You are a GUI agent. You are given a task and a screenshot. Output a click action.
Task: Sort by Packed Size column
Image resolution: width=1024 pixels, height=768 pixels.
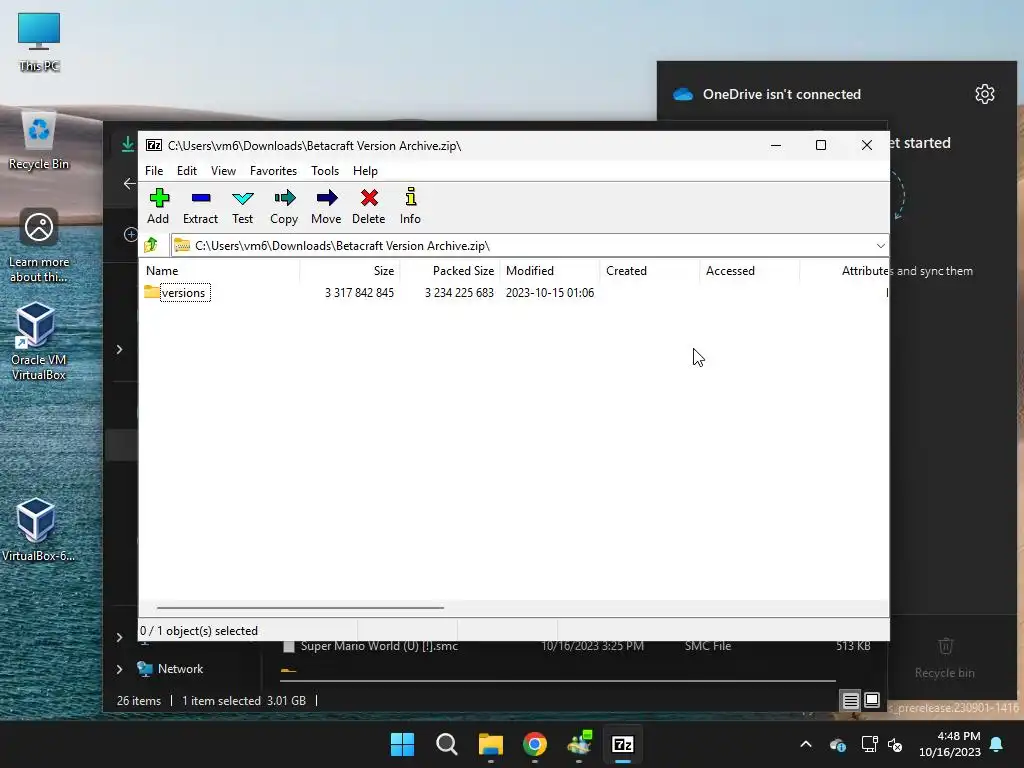(x=450, y=270)
